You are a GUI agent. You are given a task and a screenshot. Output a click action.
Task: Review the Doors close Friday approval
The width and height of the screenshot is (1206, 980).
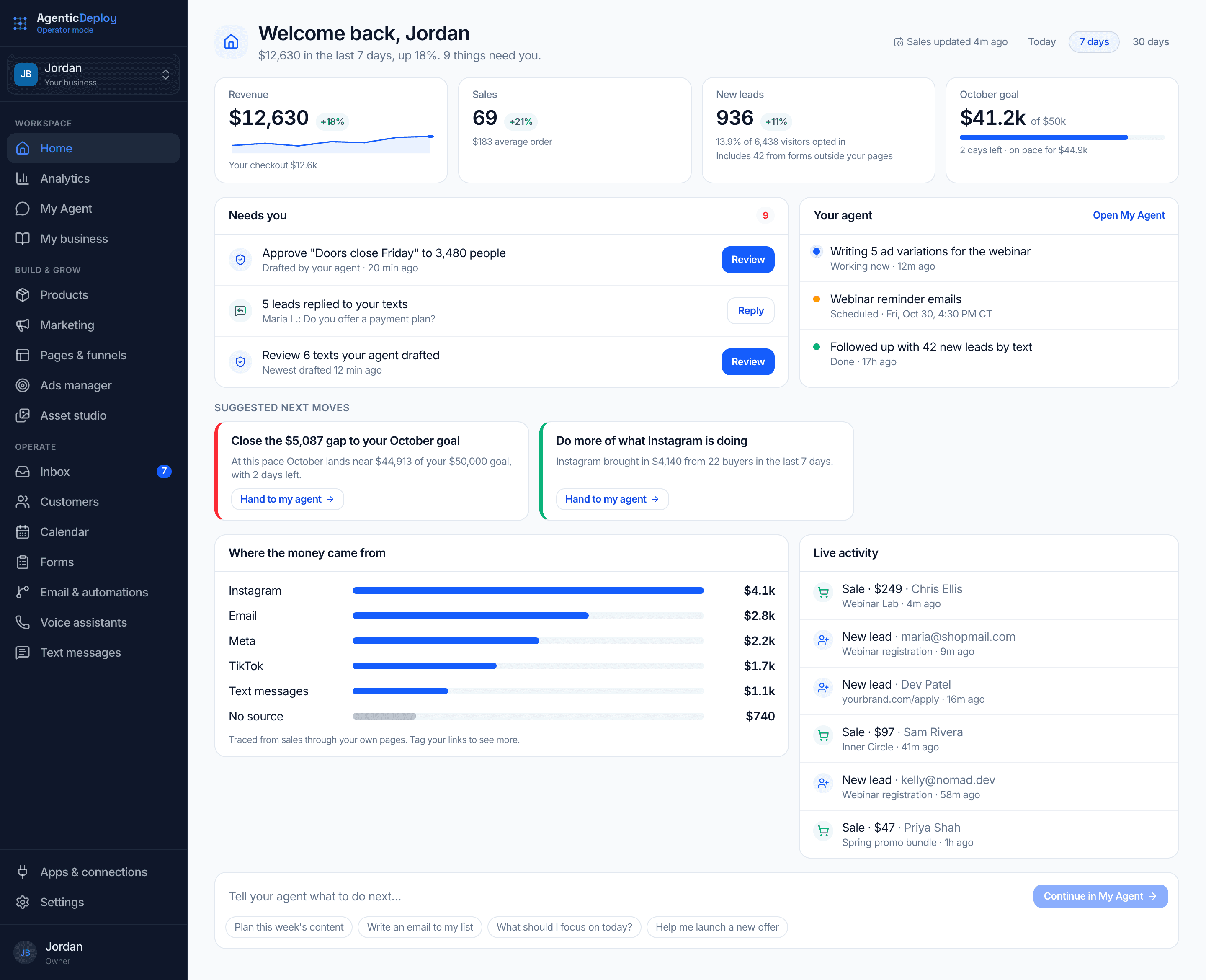pos(748,260)
